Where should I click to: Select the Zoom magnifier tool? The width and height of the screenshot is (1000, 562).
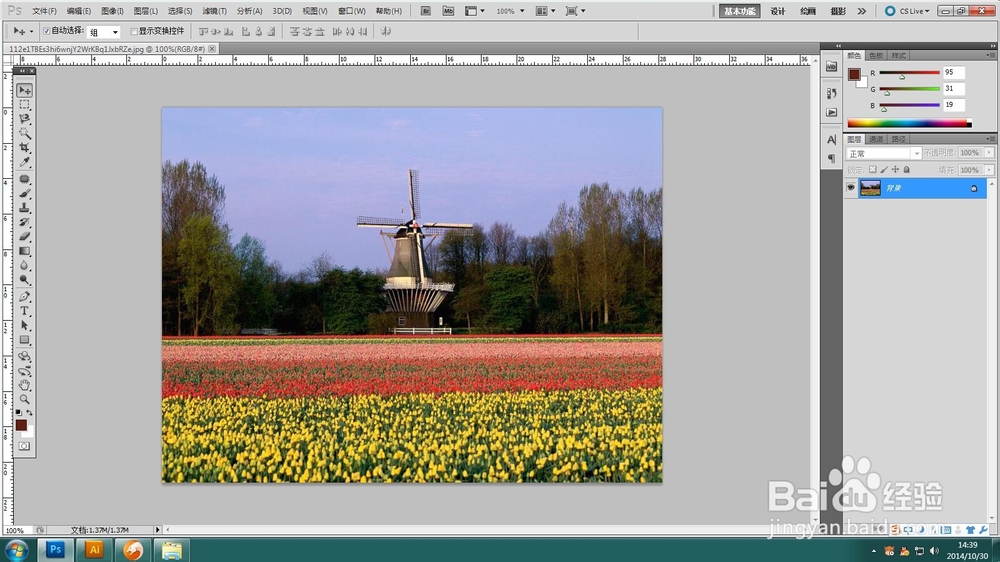pos(24,399)
